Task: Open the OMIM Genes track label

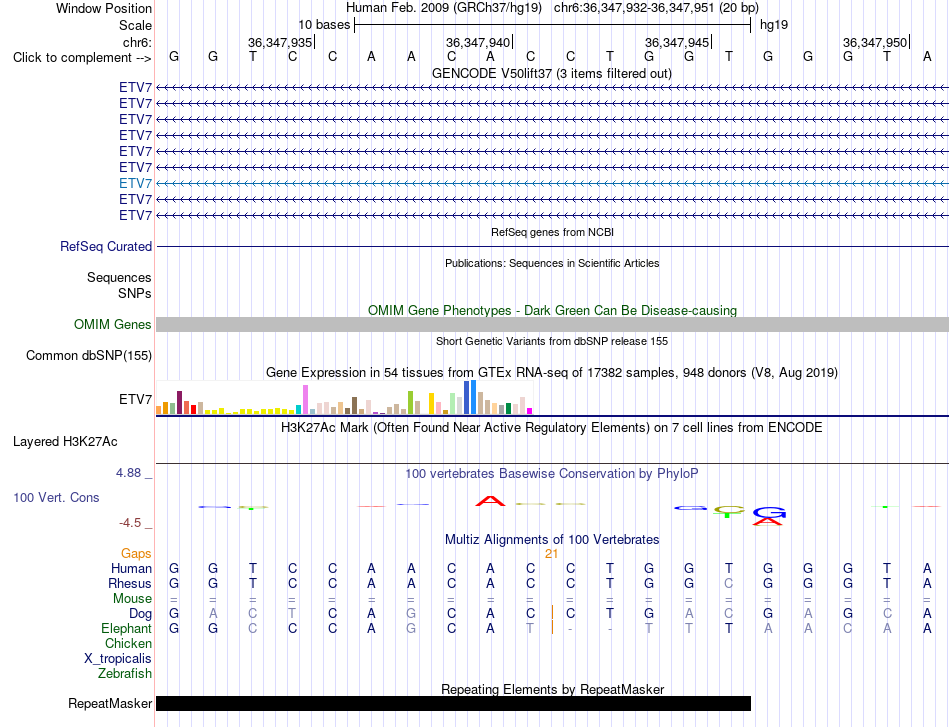Action: tap(112, 324)
